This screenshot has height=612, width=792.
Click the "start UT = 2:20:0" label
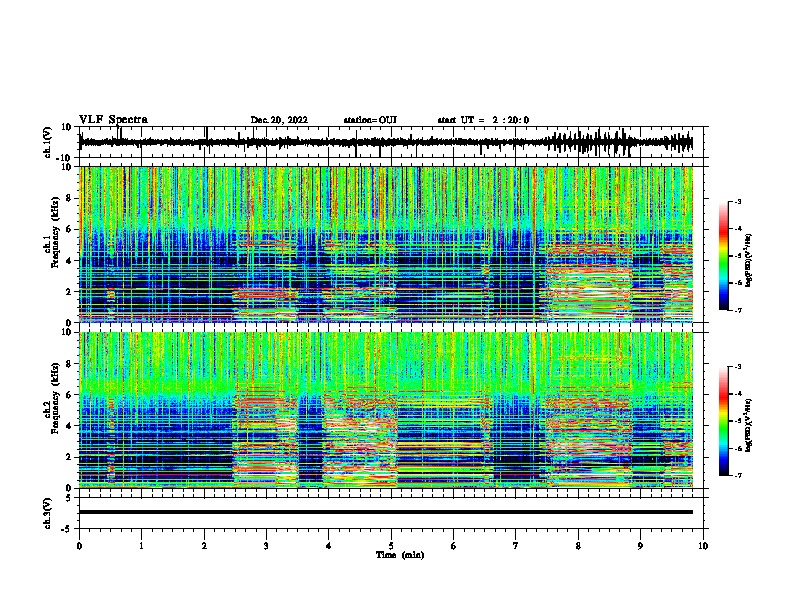tap(483, 120)
